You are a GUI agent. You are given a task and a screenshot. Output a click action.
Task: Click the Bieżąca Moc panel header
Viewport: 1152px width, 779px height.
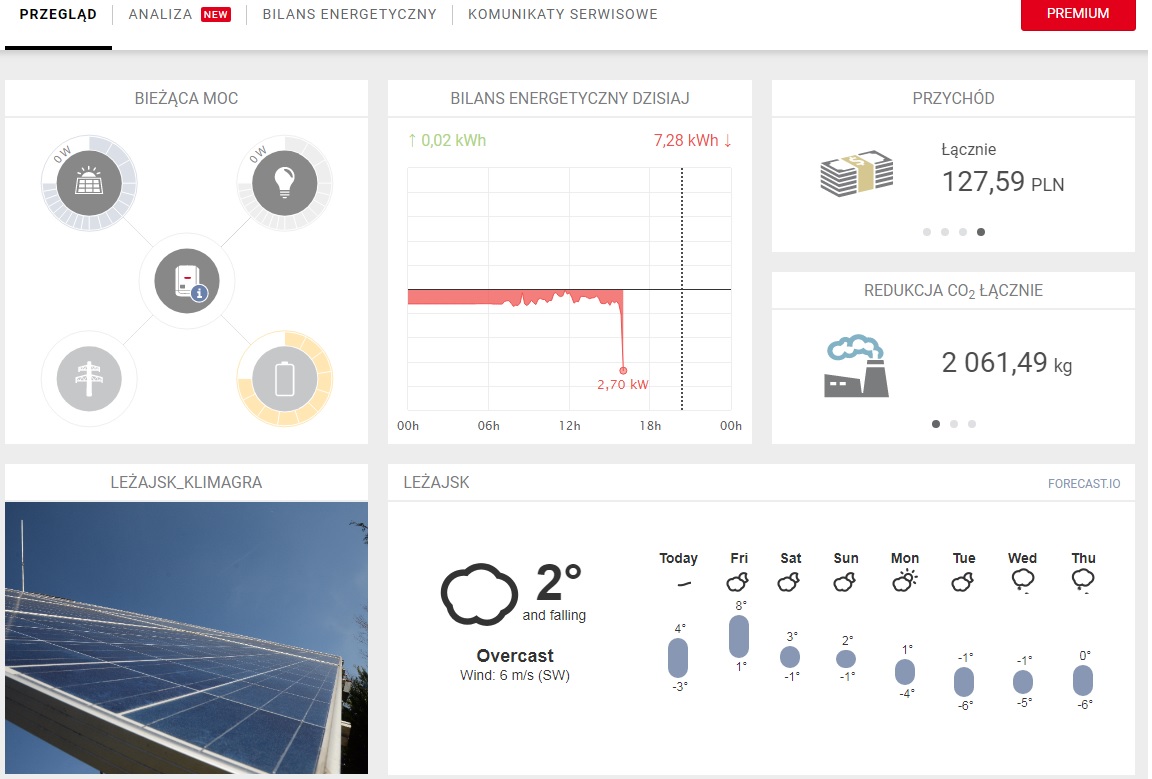coord(187,98)
